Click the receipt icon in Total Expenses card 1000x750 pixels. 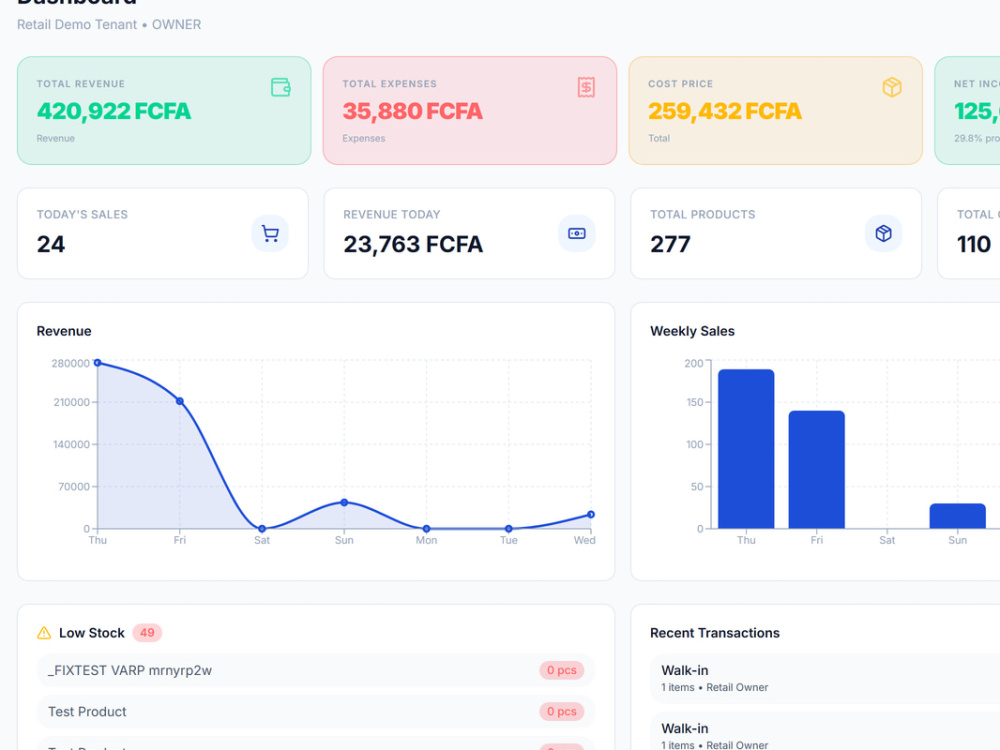point(586,87)
